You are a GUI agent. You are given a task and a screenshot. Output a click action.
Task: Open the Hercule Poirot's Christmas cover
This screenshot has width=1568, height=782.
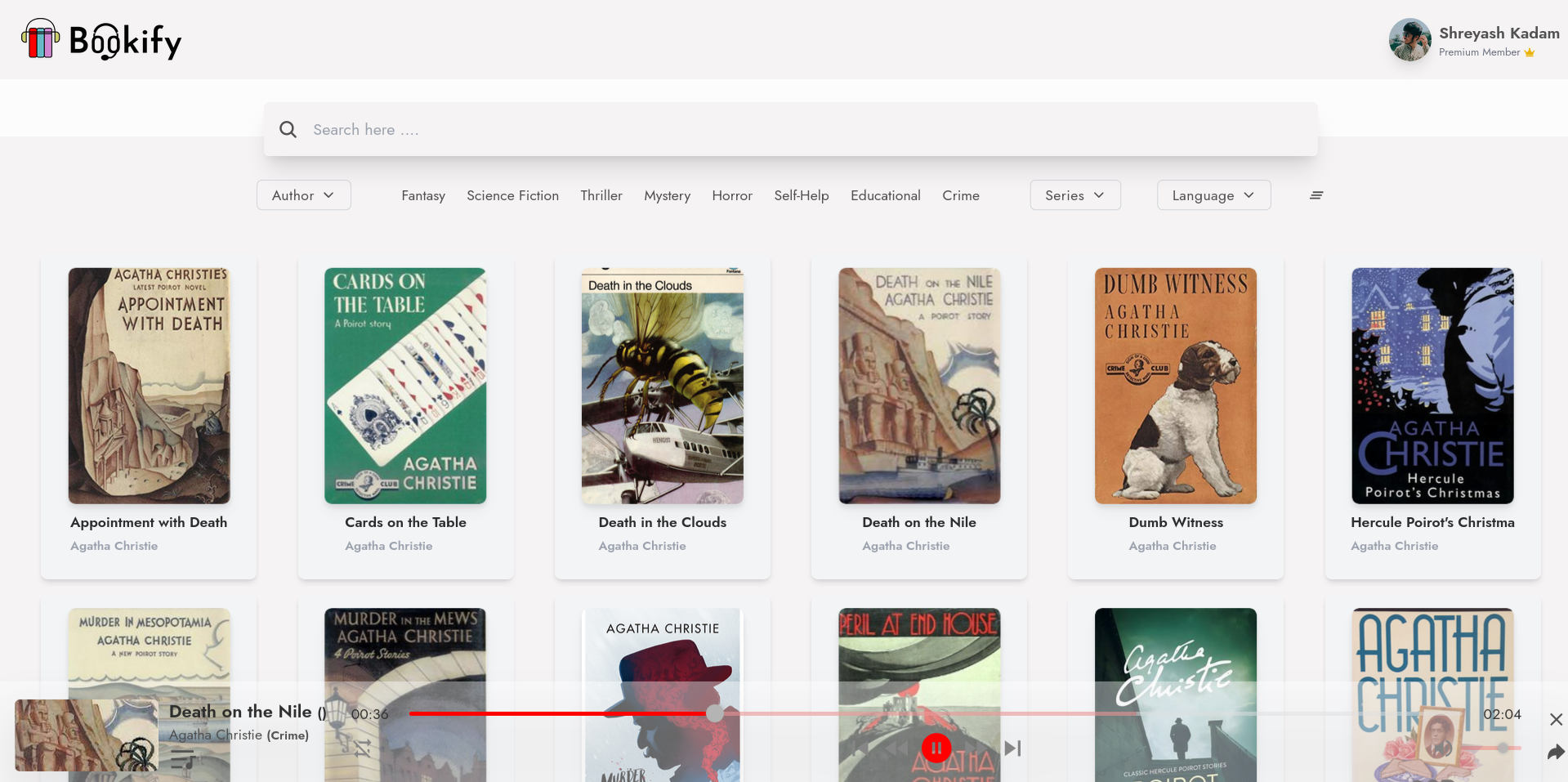pos(1432,386)
